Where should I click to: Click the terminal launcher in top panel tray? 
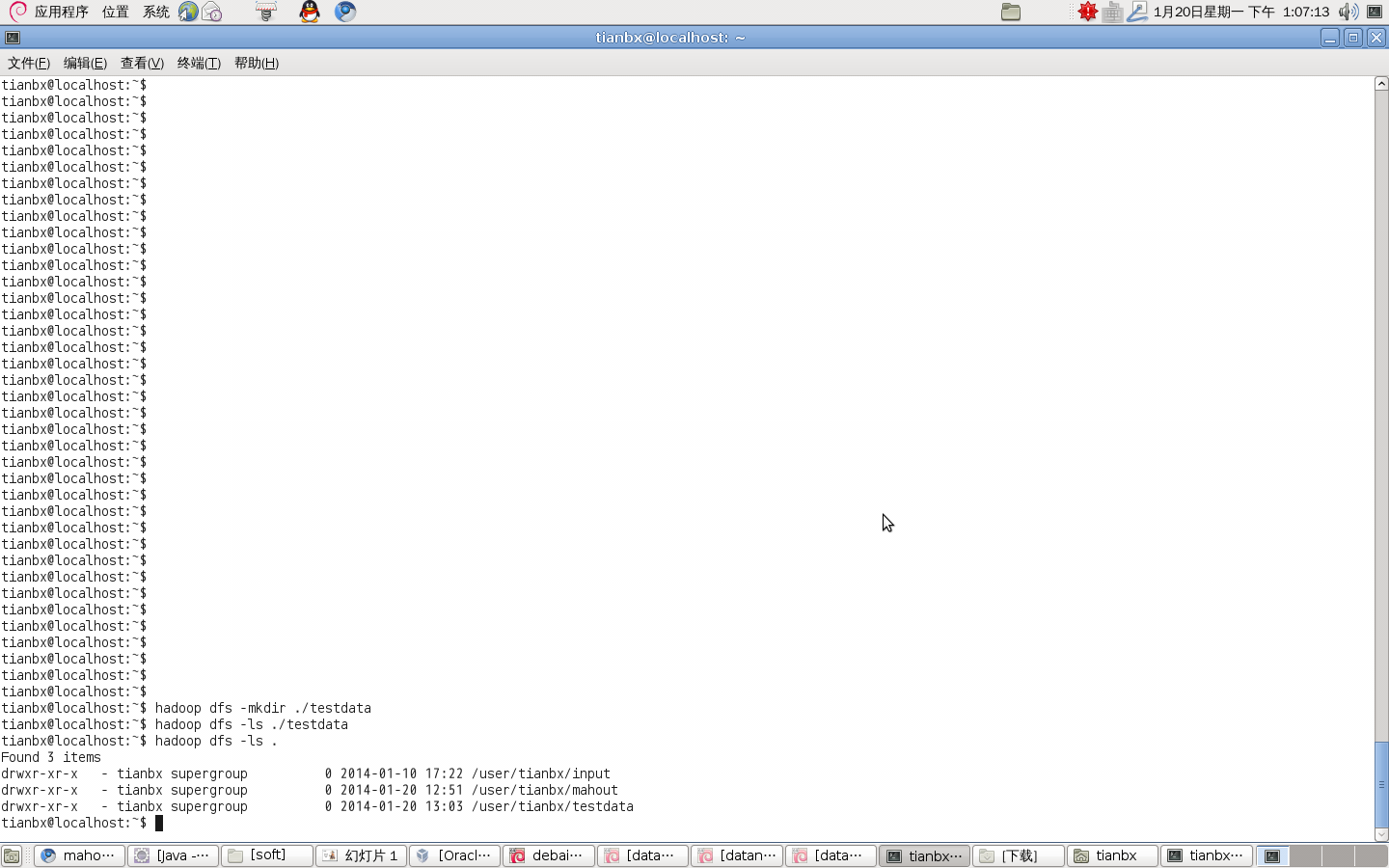click(1375, 12)
